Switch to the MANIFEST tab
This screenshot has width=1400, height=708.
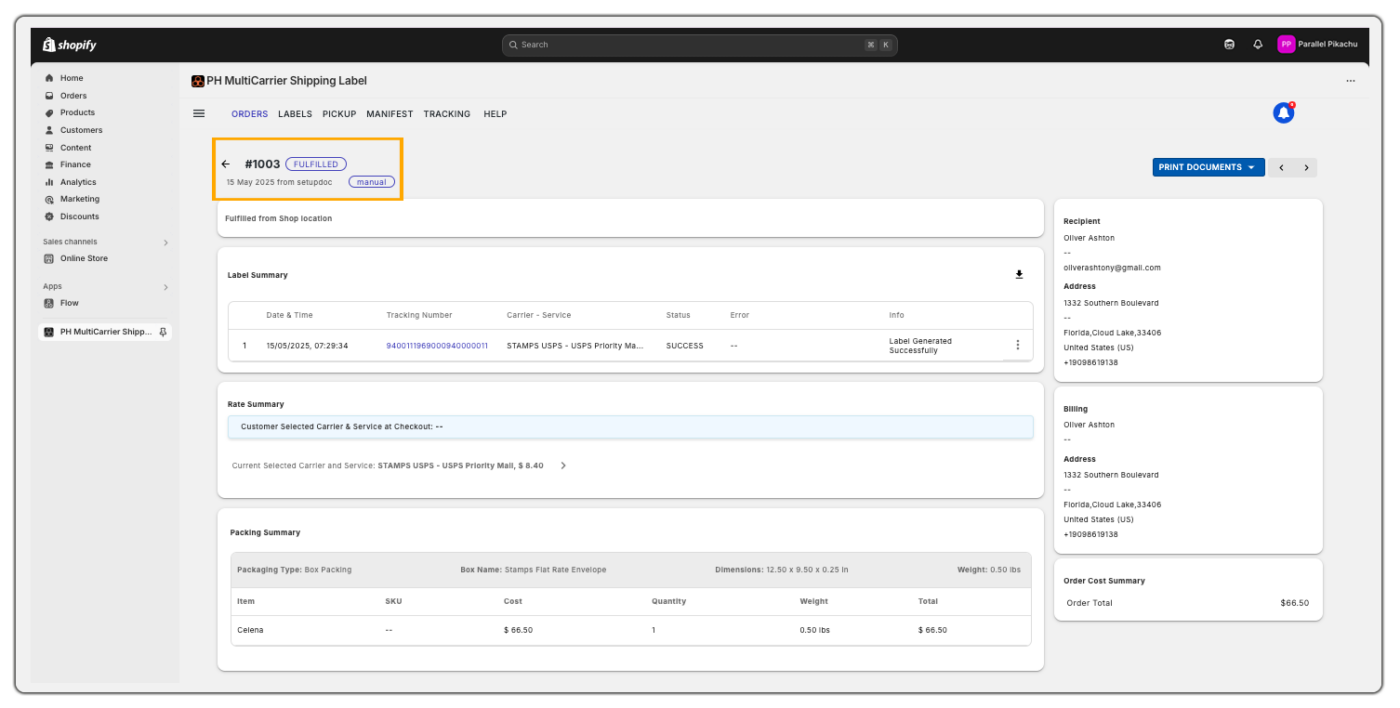pyautogui.click(x=389, y=114)
